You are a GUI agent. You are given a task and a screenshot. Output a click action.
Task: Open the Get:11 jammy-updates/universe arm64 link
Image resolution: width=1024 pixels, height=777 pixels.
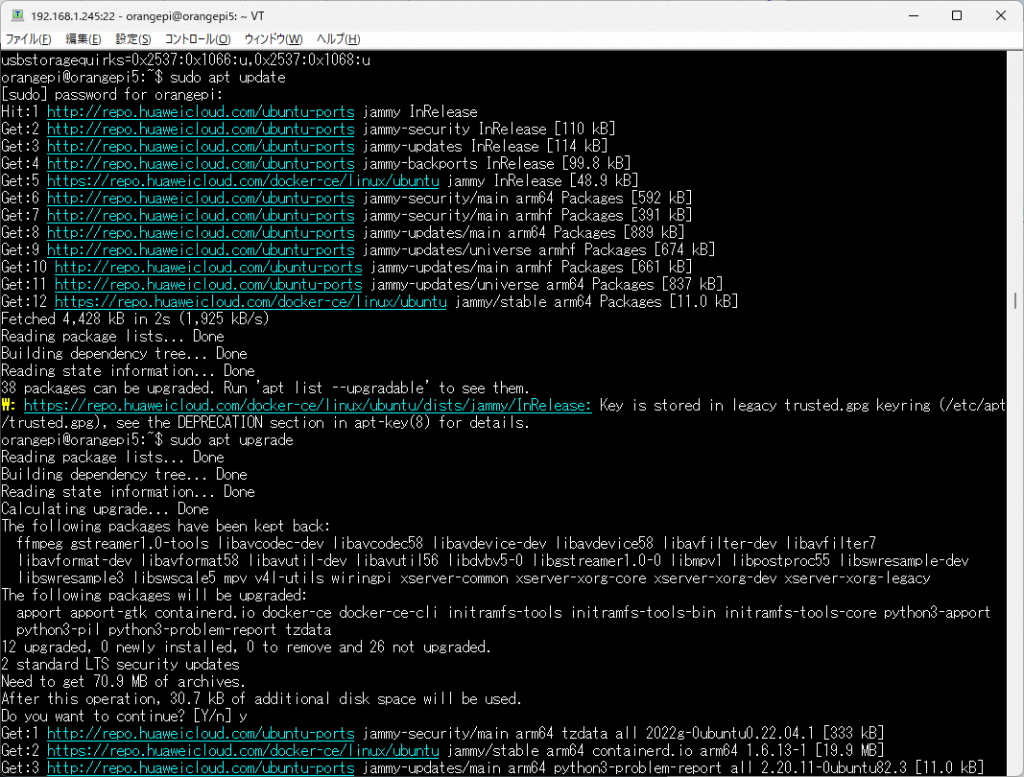[208, 285]
